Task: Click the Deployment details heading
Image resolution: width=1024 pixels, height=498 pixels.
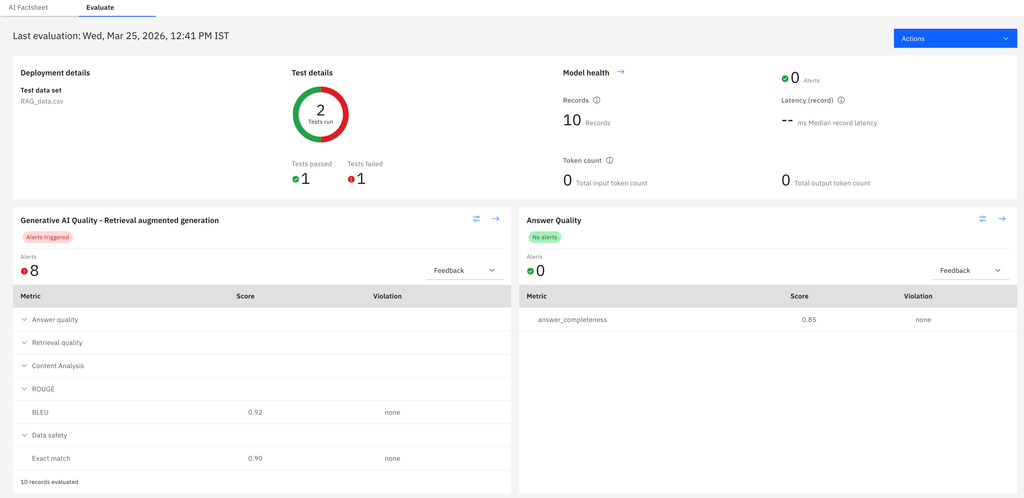Action: tap(56, 72)
